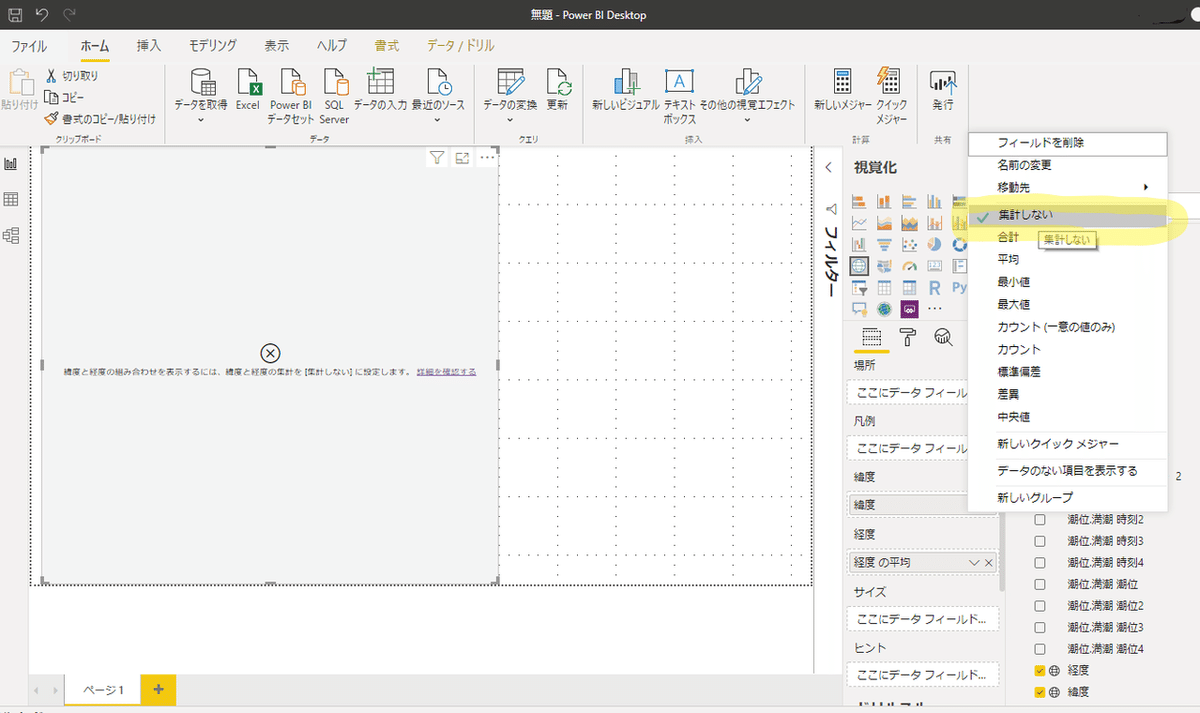
Task: Check the 潮位.満潮 潮位3 field
Action: (1040, 627)
